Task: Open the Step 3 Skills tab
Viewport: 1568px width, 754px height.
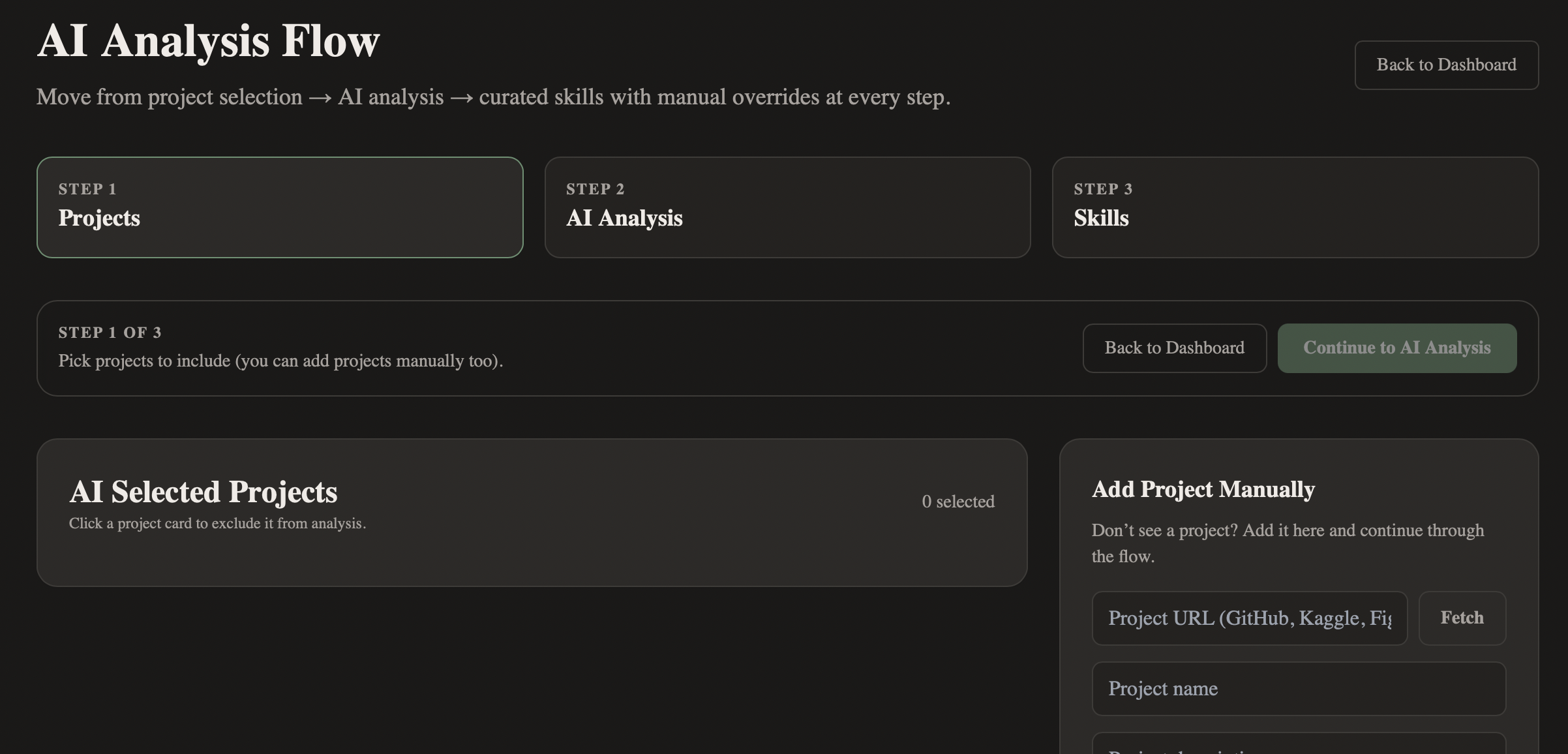Action: pos(1295,207)
